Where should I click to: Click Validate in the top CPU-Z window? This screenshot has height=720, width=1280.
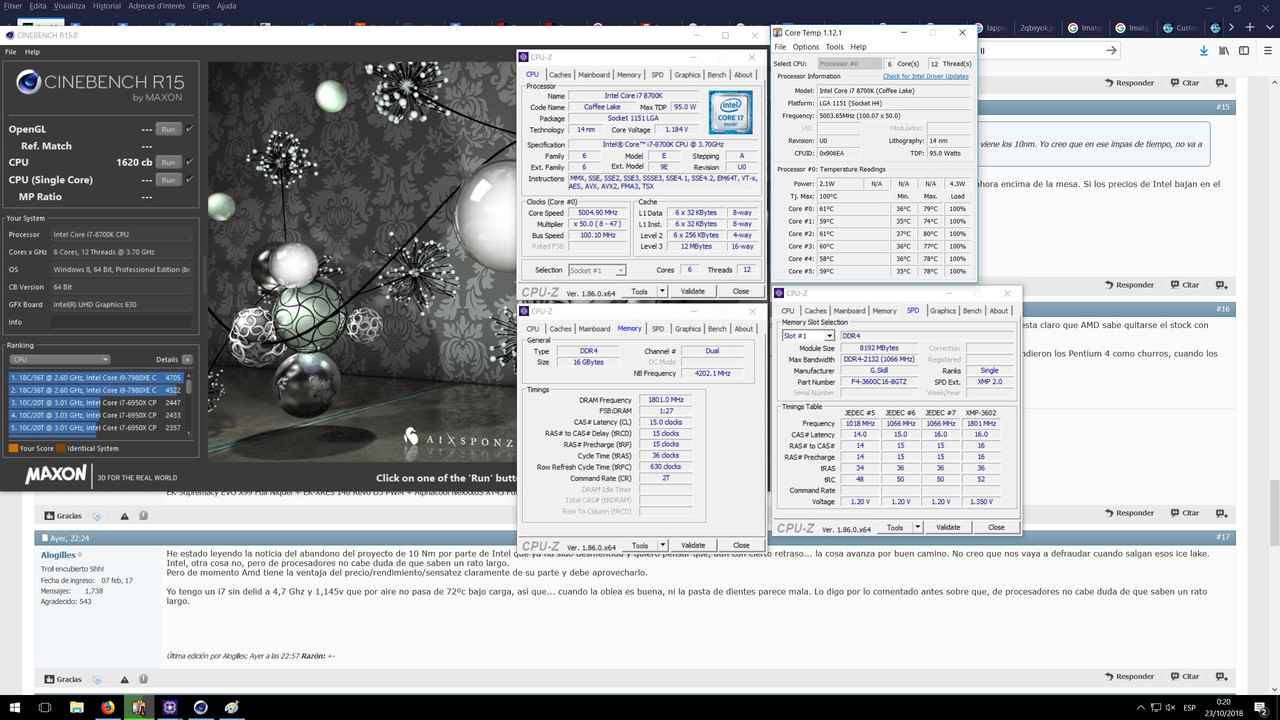tap(693, 292)
